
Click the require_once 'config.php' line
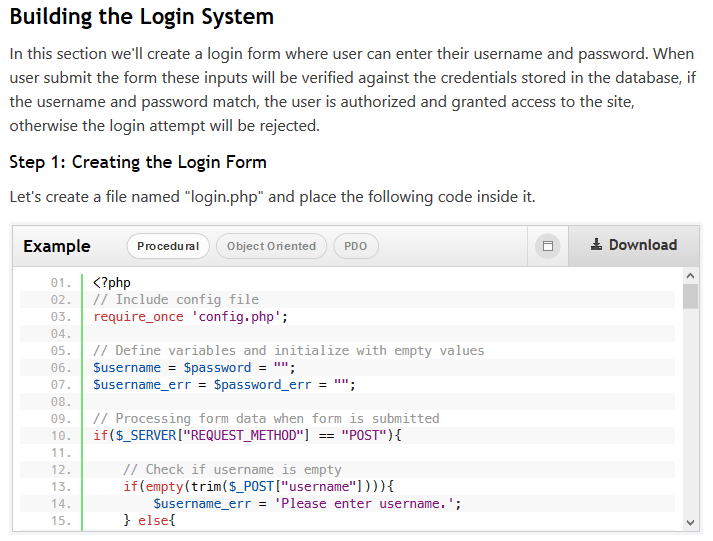[x=191, y=316]
